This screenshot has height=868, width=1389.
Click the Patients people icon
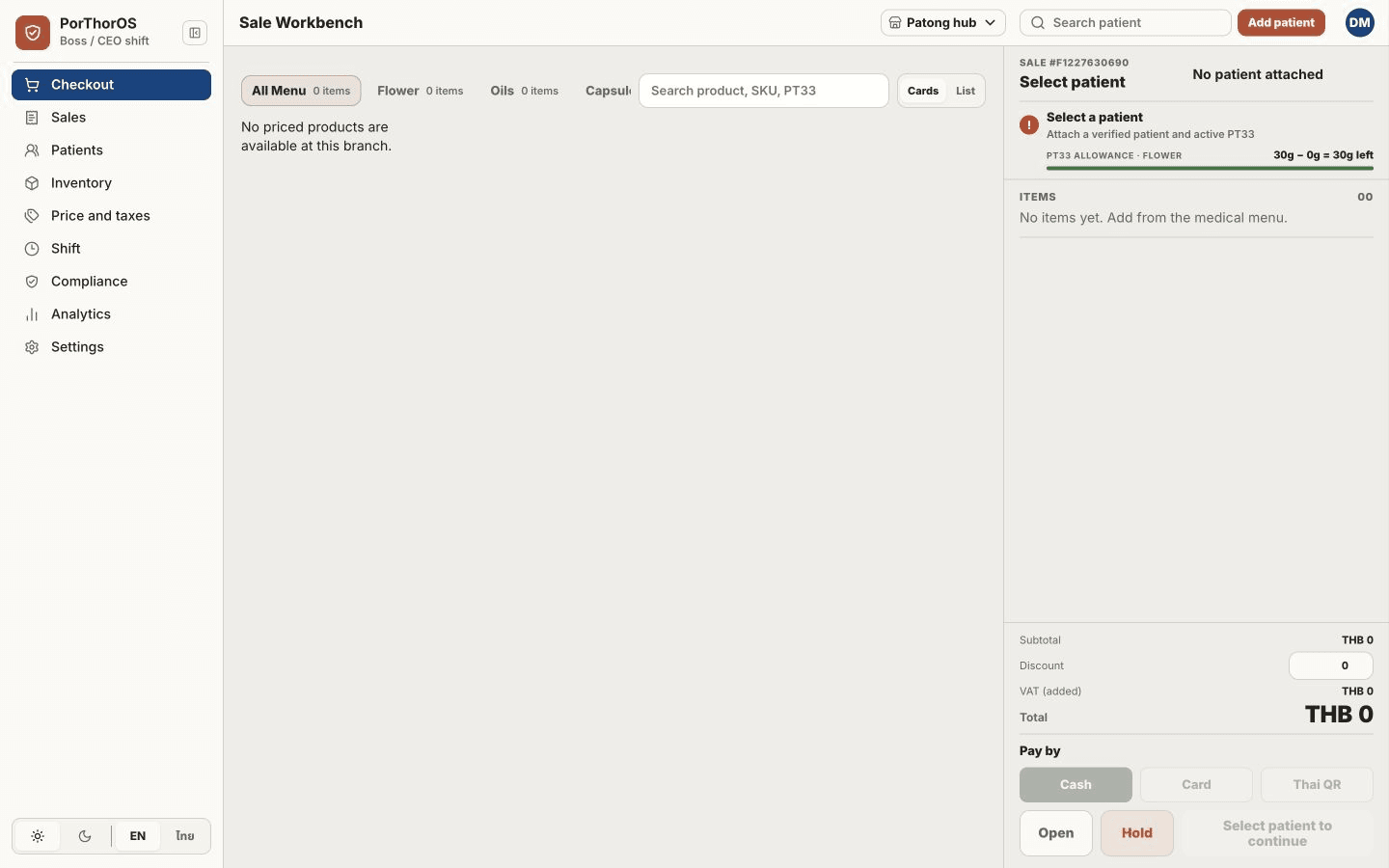point(32,150)
